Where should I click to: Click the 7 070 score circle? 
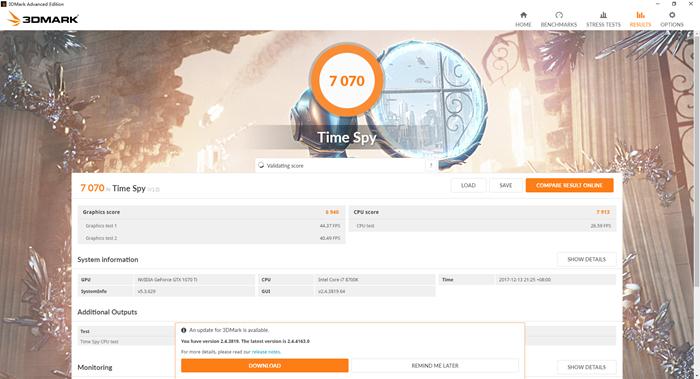click(346, 81)
